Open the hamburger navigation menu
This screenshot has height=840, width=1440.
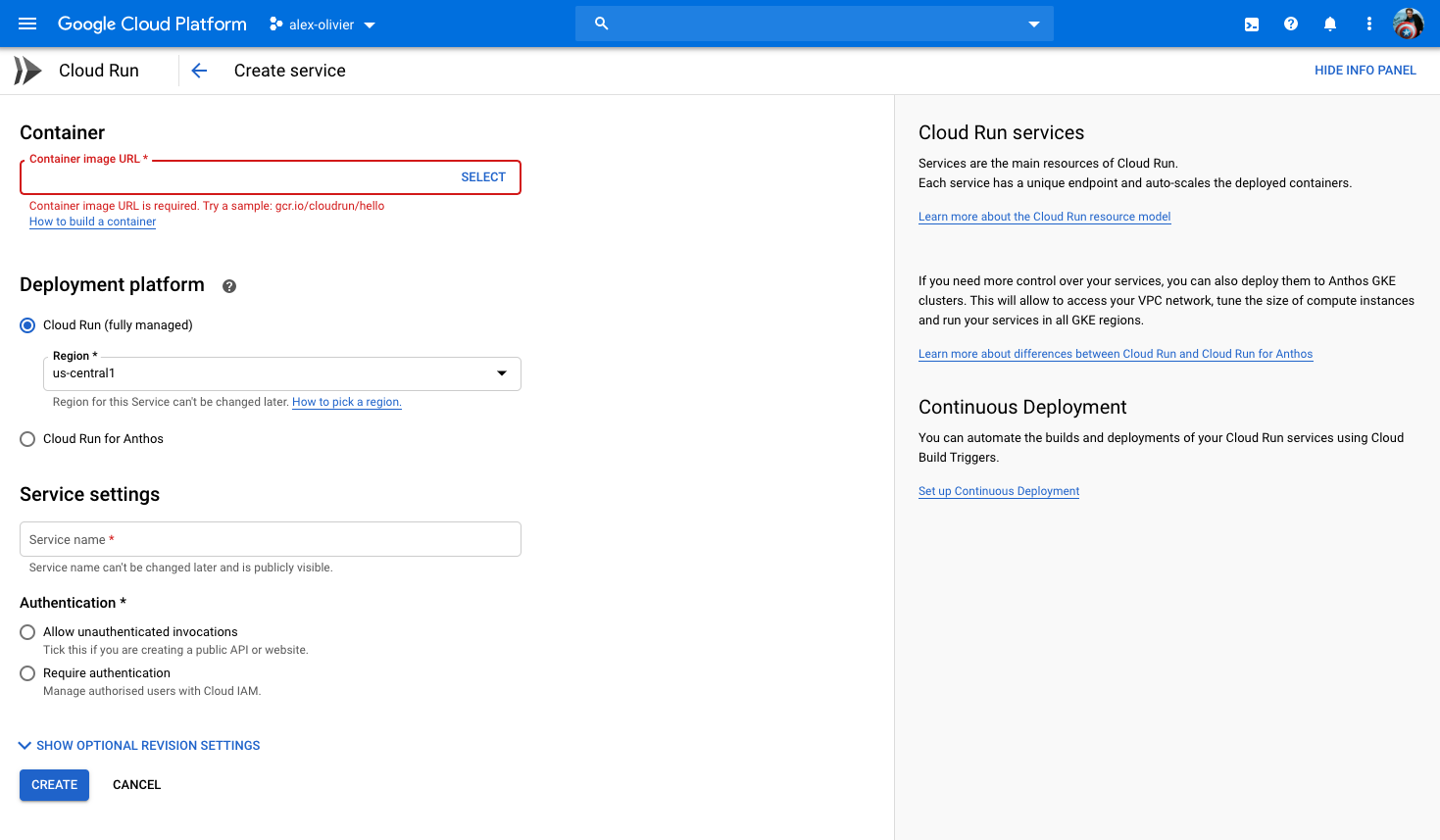27,24
